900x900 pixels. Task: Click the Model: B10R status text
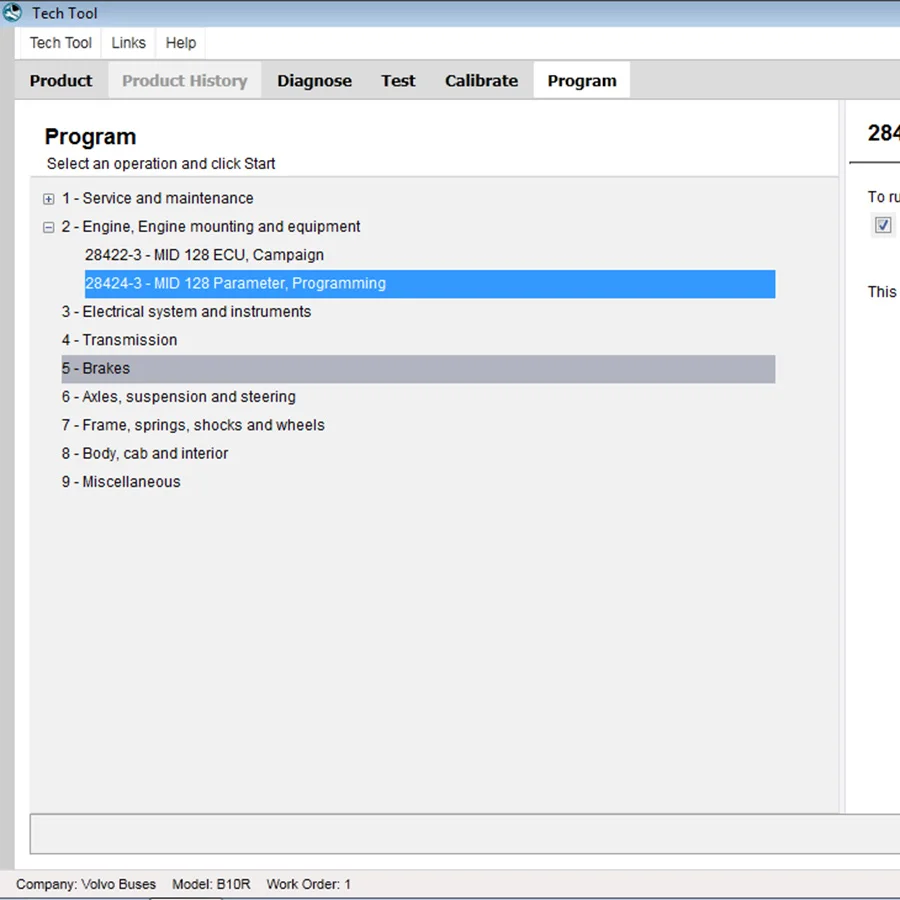click(x=211, y=884)
